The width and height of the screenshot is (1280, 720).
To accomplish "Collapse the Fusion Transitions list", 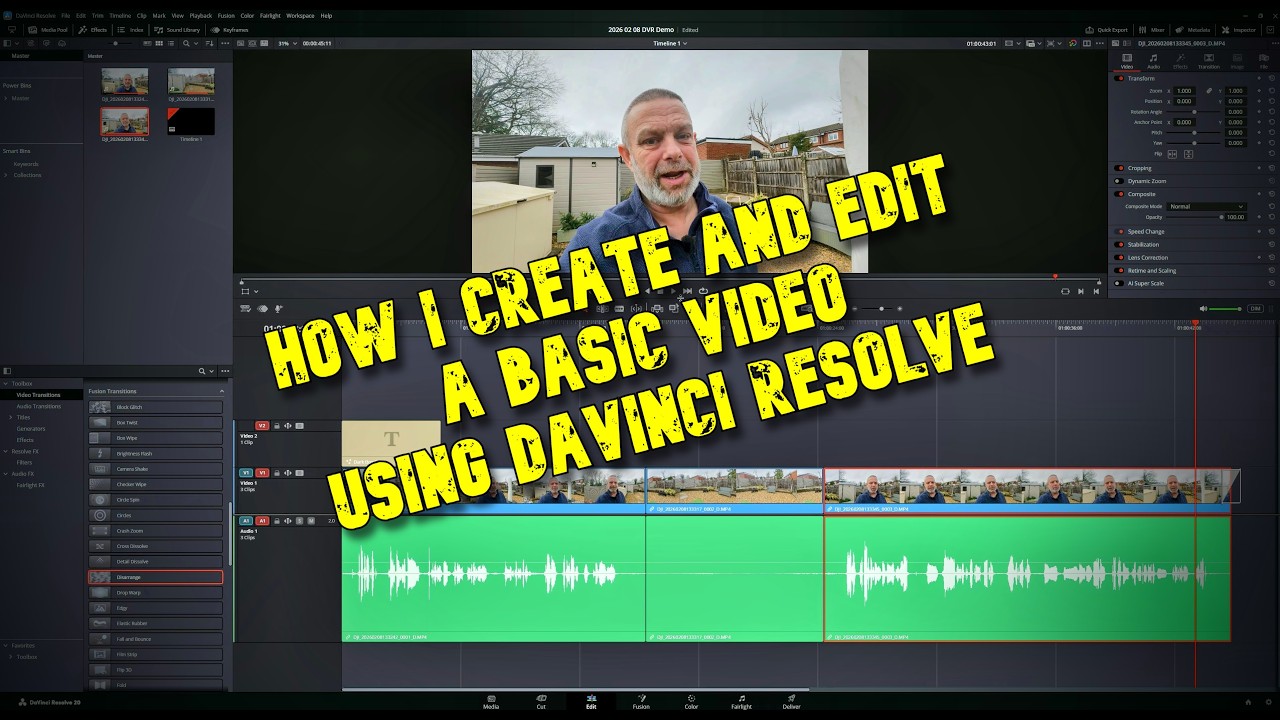I will 222,391.
